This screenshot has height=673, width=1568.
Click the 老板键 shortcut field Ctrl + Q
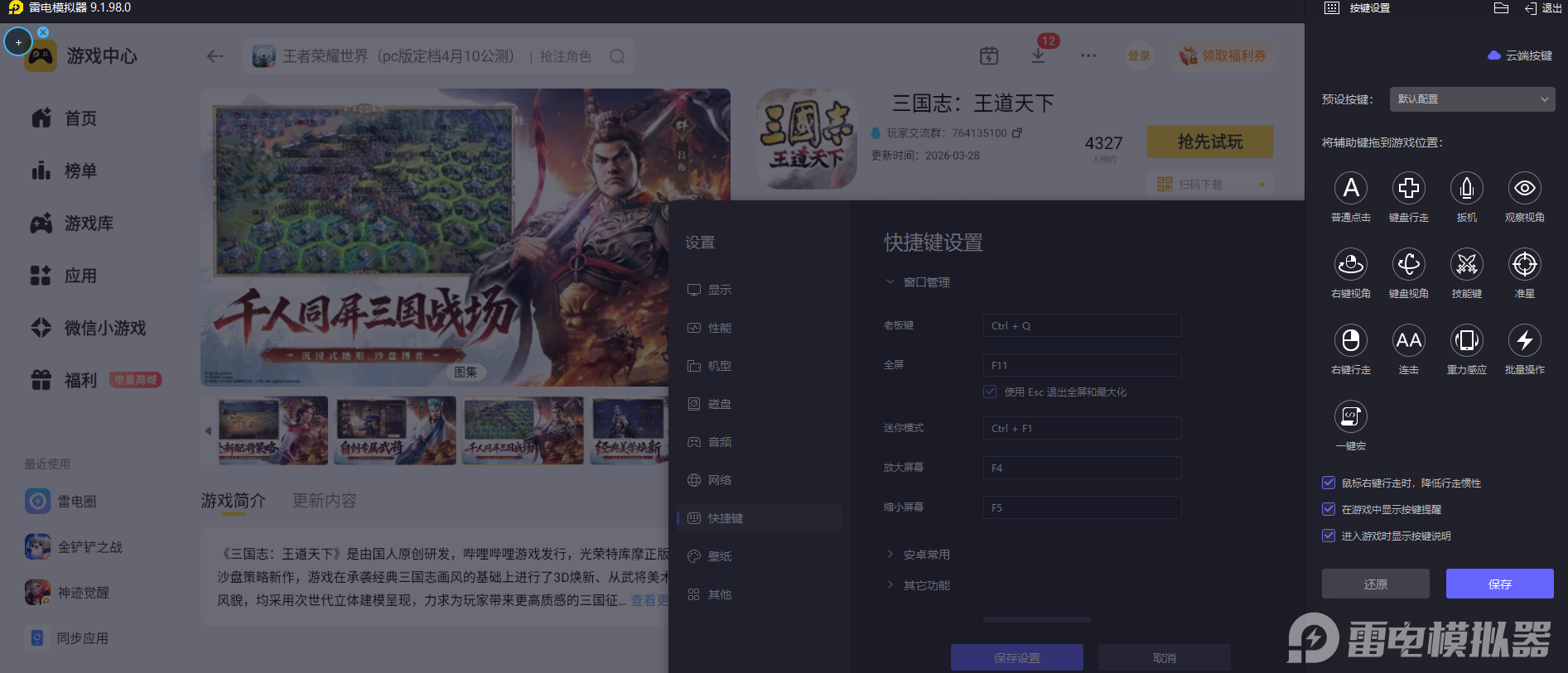tap(1083, 325)
